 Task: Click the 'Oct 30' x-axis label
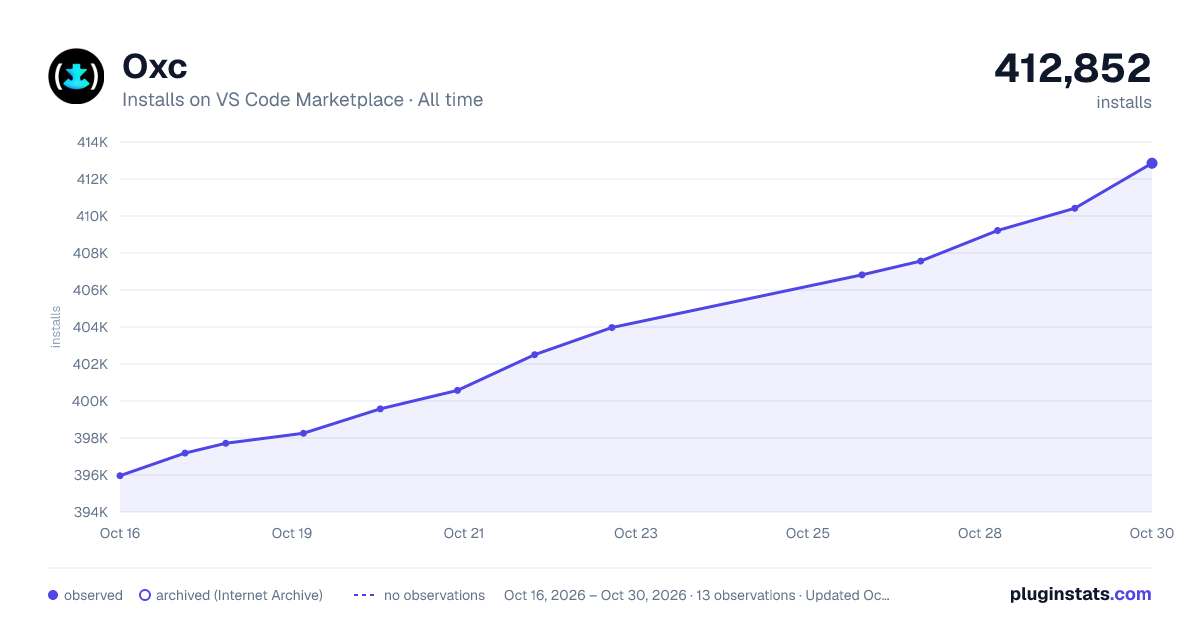point(1151,533)
